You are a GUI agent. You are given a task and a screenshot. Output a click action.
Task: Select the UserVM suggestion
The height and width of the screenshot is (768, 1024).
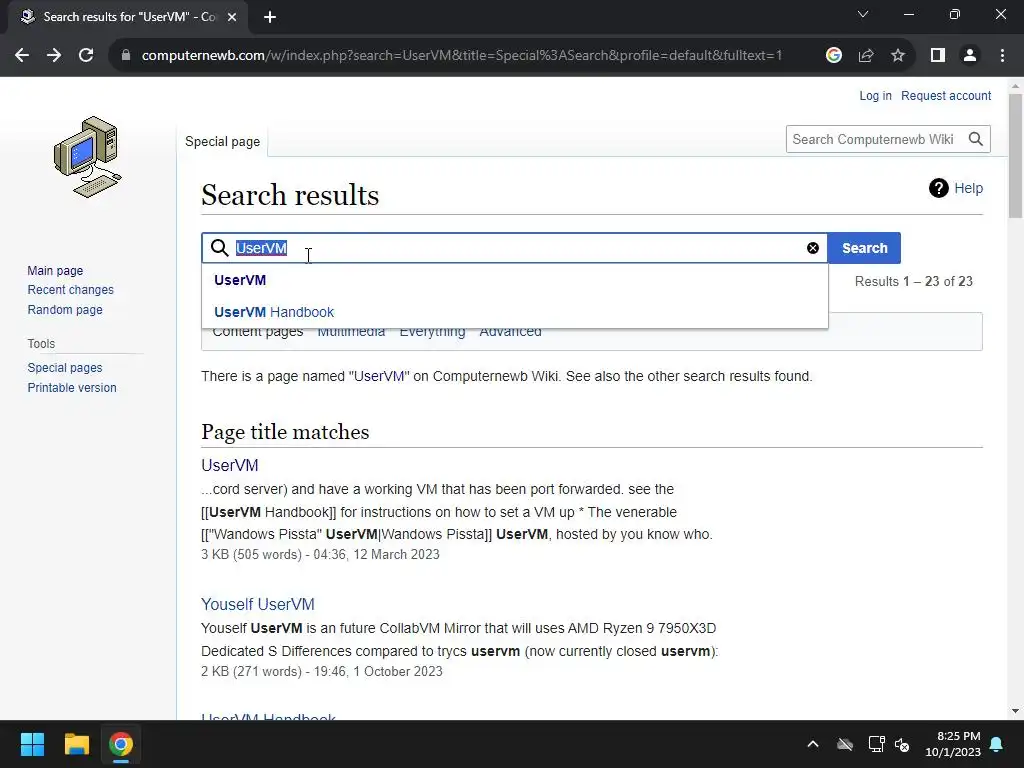(x=515, y=280)
